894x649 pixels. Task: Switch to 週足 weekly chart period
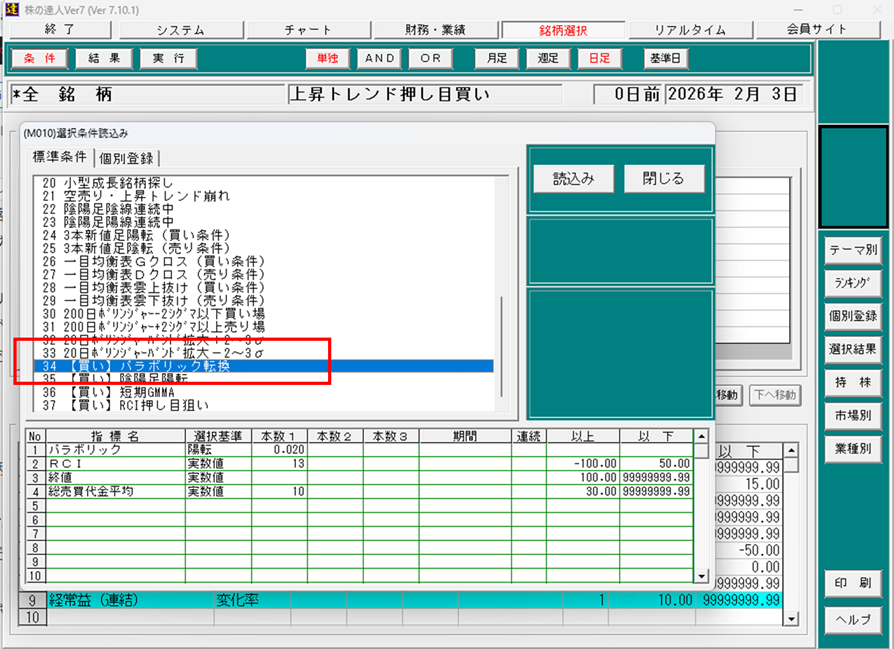click(548, 58)
